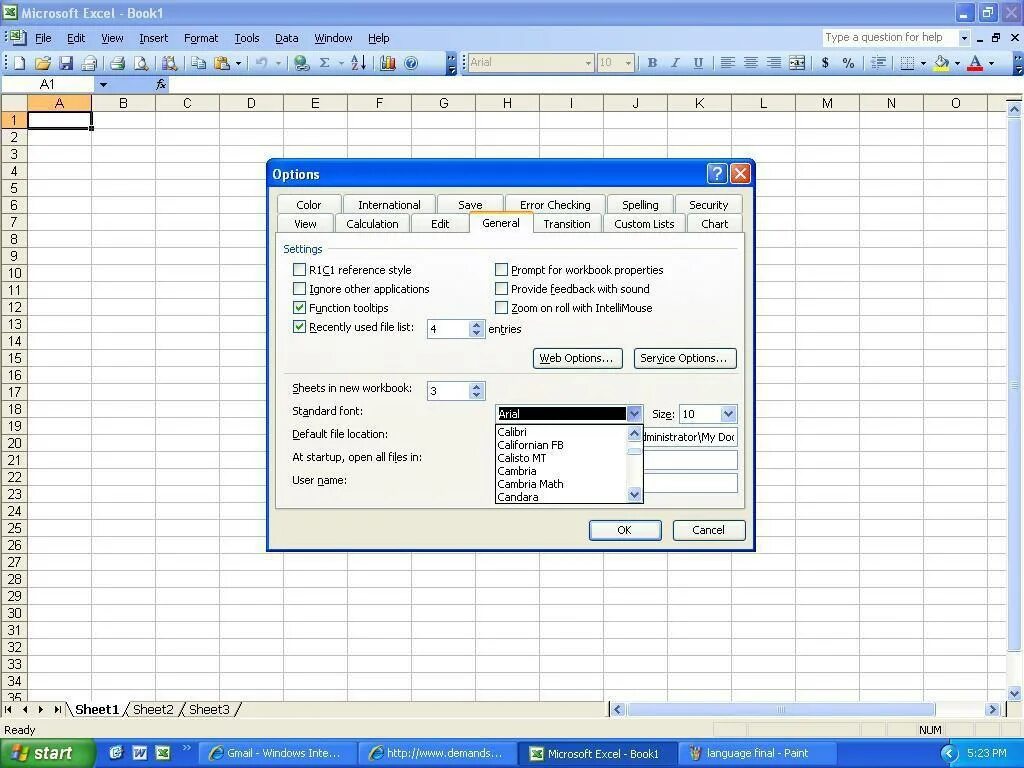The height and width of the screenshot is (768, 1024).
Task: Open the toolbar Font name dropdown
Action: 588,63
